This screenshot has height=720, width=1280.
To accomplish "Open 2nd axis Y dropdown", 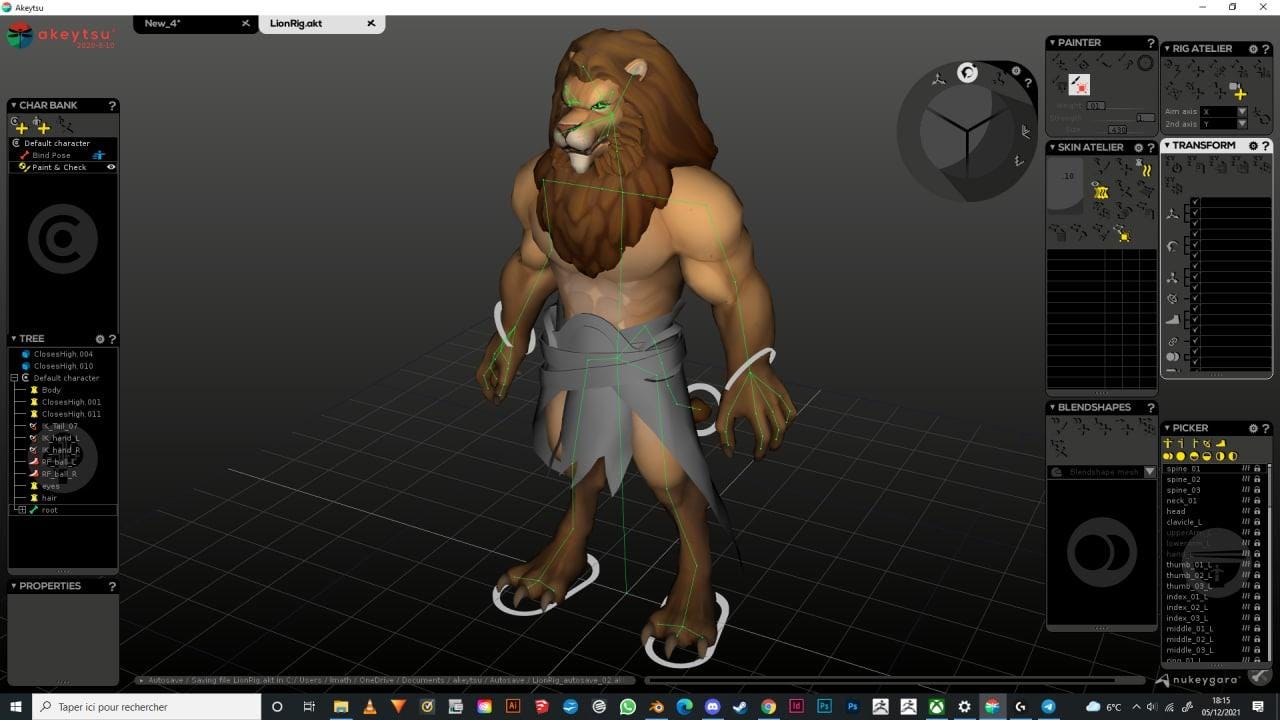I will coord(1242,124).
